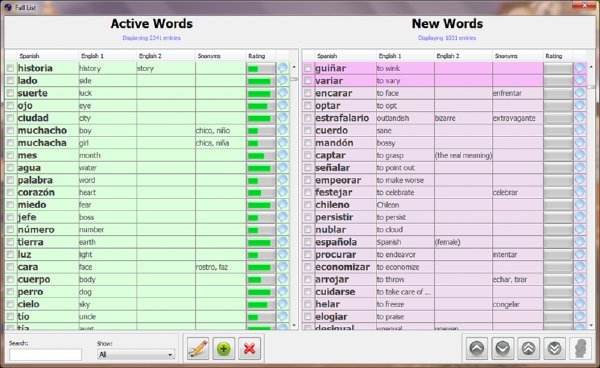
Task: Click the pencil edit word icon
Action: pyautogui.click(x=198, y=348)
